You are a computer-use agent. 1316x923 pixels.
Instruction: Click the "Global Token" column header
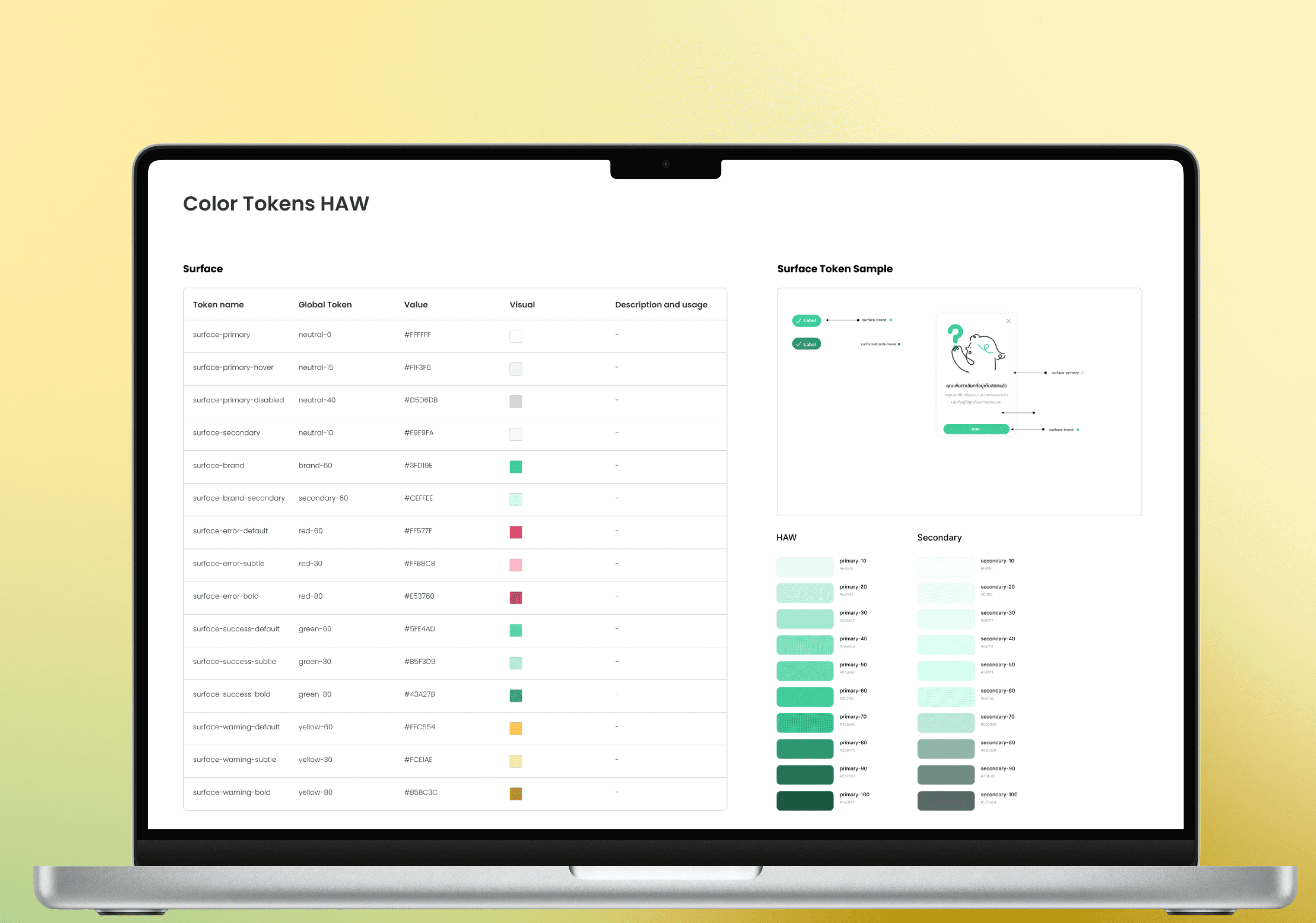coord(325,304)
